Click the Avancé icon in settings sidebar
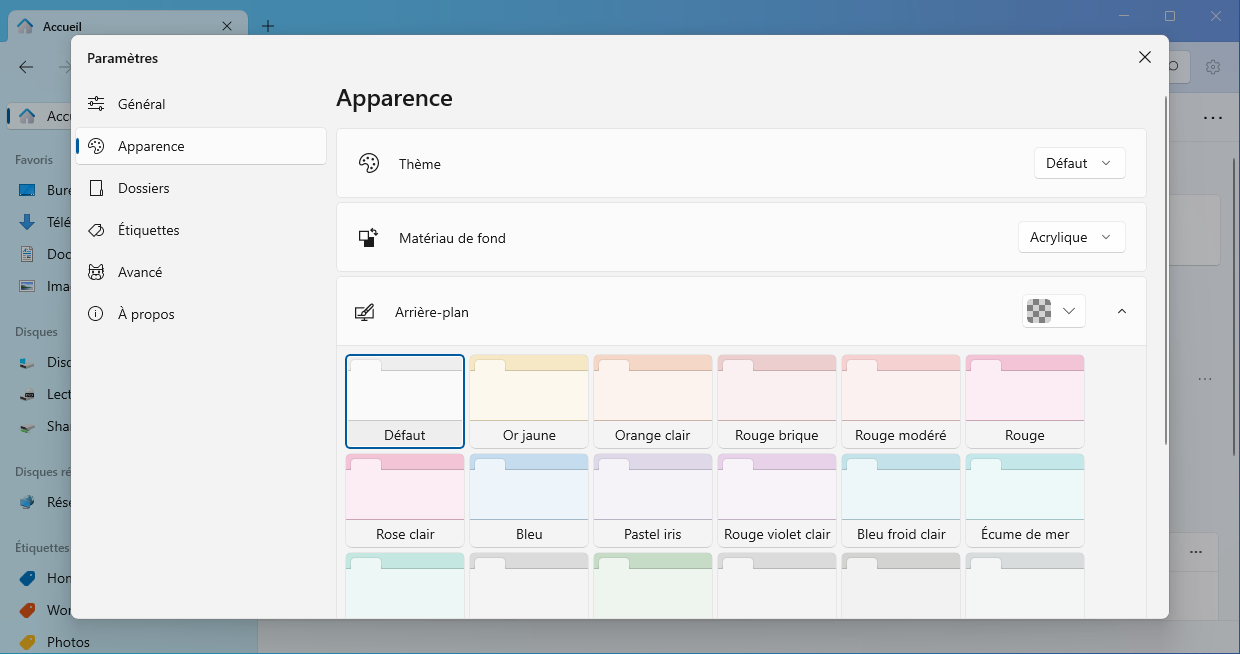This screenshot has height=654, width=1240. [x=96, y=272]
